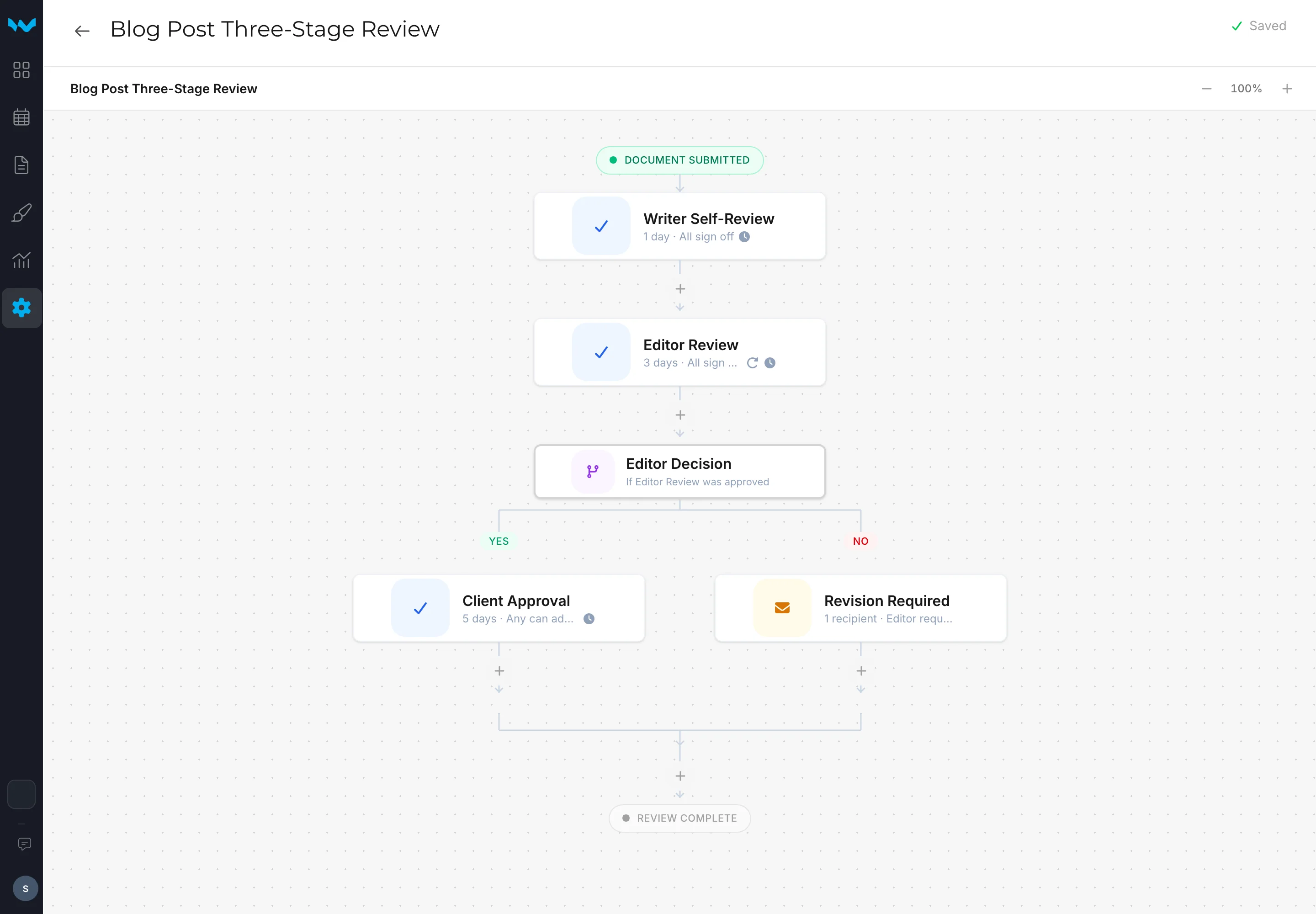Zoom out with the minus icon
Image resolution: width=1316 pixels, height=914 pixels.
[x=1207, y=89]
